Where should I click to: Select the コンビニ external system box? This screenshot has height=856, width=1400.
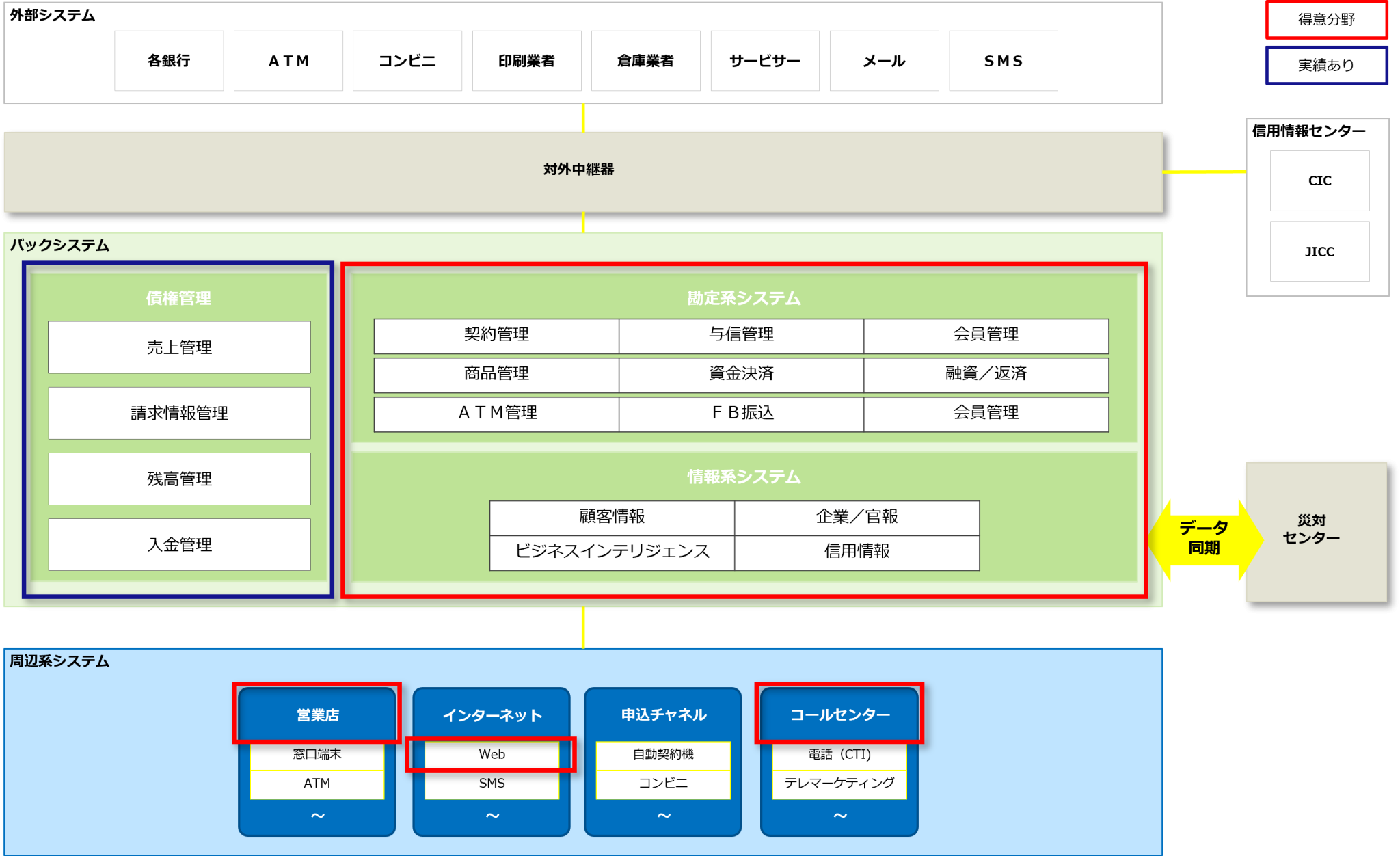pyautogui.click(x=407, y=61)
